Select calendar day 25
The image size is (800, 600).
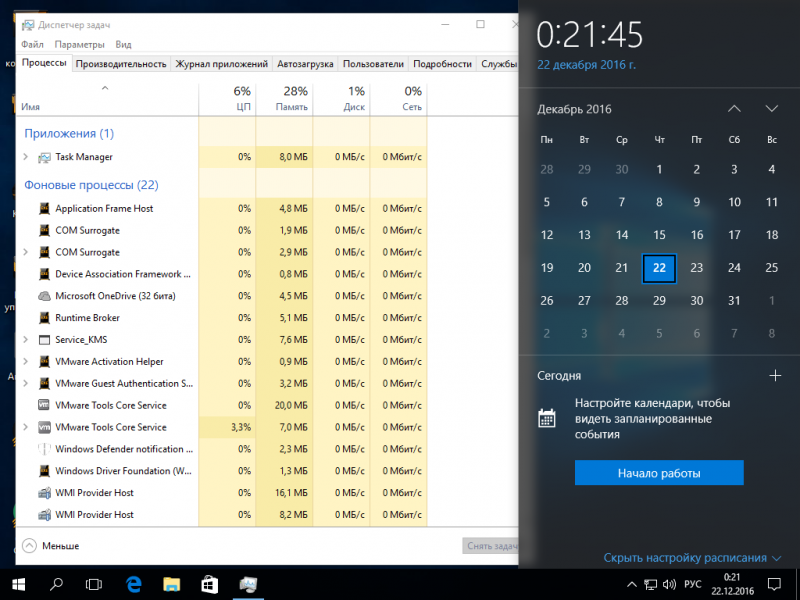[x=771, y=268]
